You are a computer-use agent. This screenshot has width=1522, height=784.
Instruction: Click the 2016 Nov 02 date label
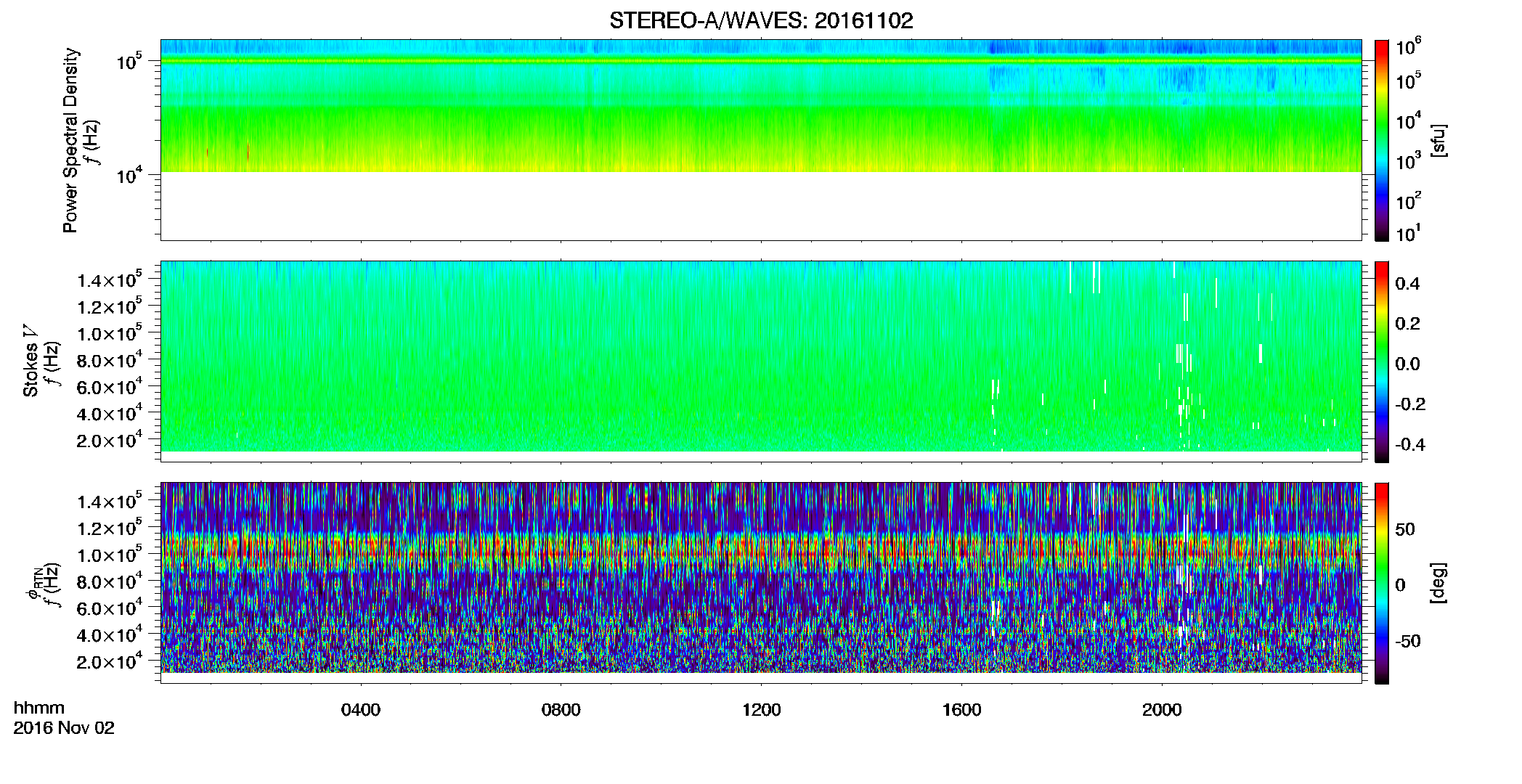(x=64, y=728)
